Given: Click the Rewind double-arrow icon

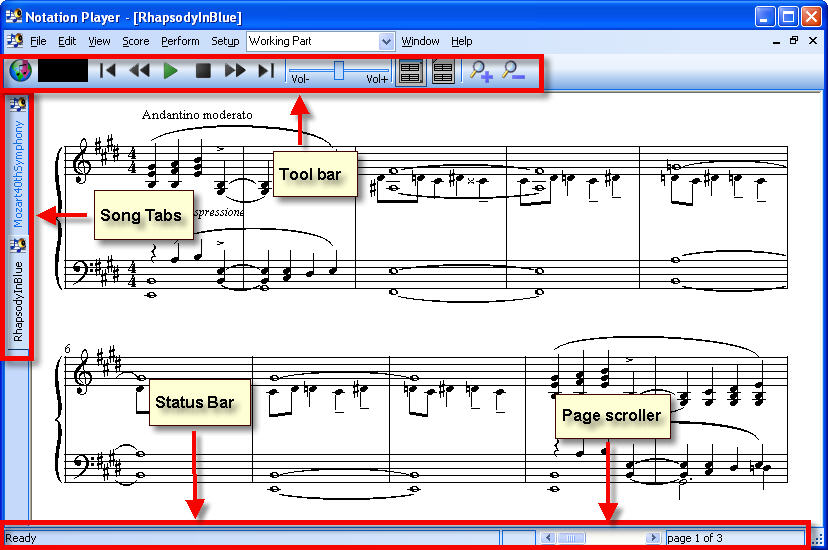Looking at the screenshot, I should 140,71.
